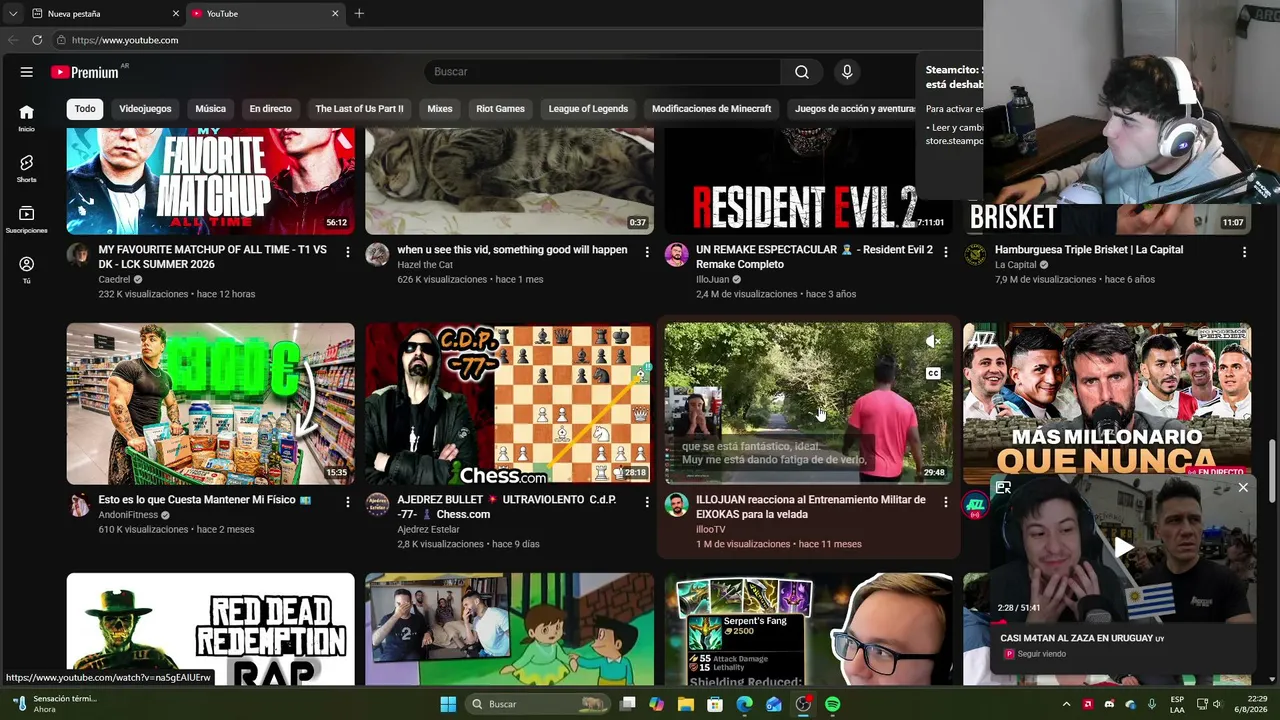Open AndoniFitness channel link
Screen dimensions: 1280x720
pyautogui.click(x=128, y=515)
